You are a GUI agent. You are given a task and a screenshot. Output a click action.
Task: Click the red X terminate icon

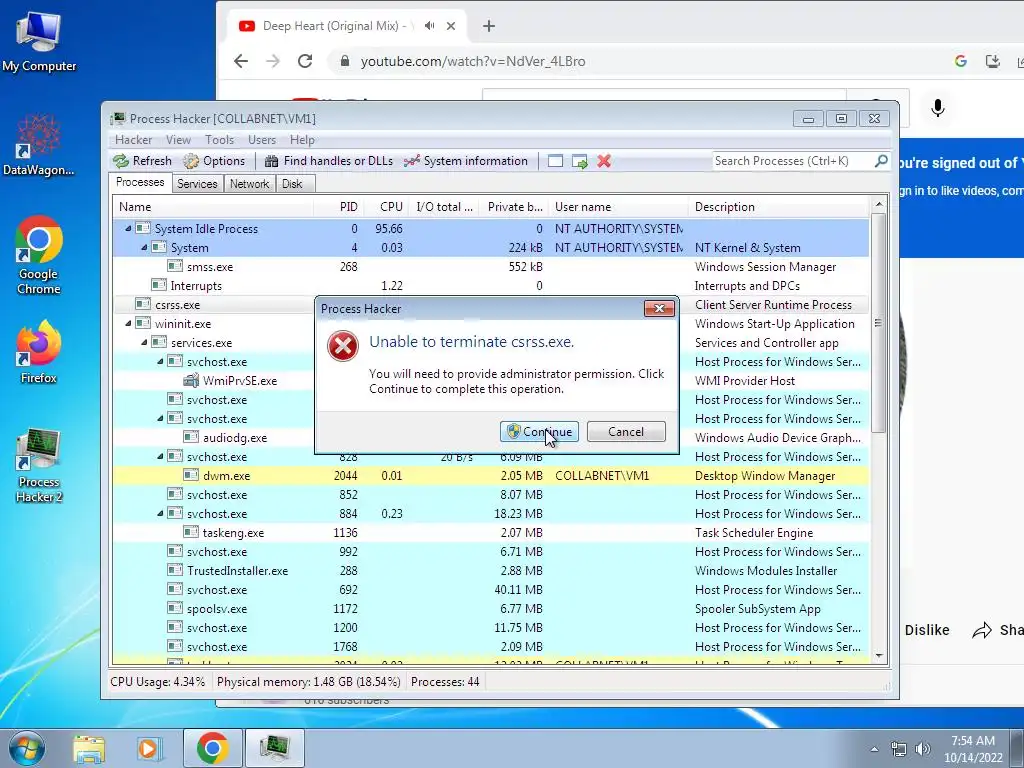point(604,161)
